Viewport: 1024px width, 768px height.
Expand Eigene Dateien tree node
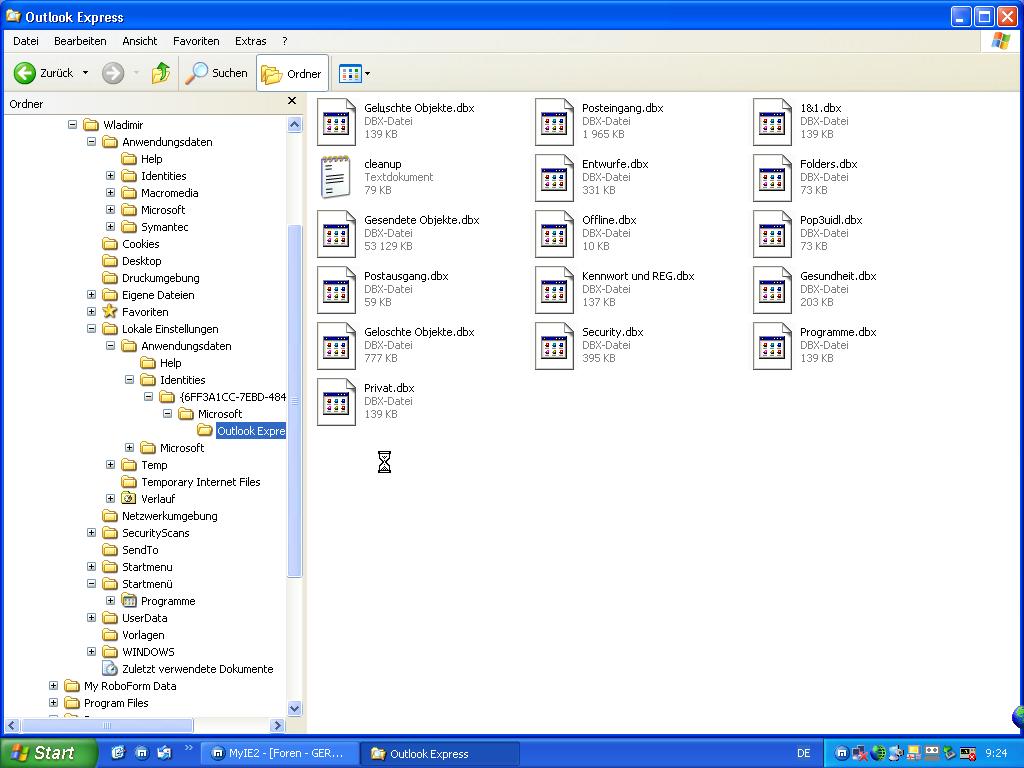[x=91, y=295]
